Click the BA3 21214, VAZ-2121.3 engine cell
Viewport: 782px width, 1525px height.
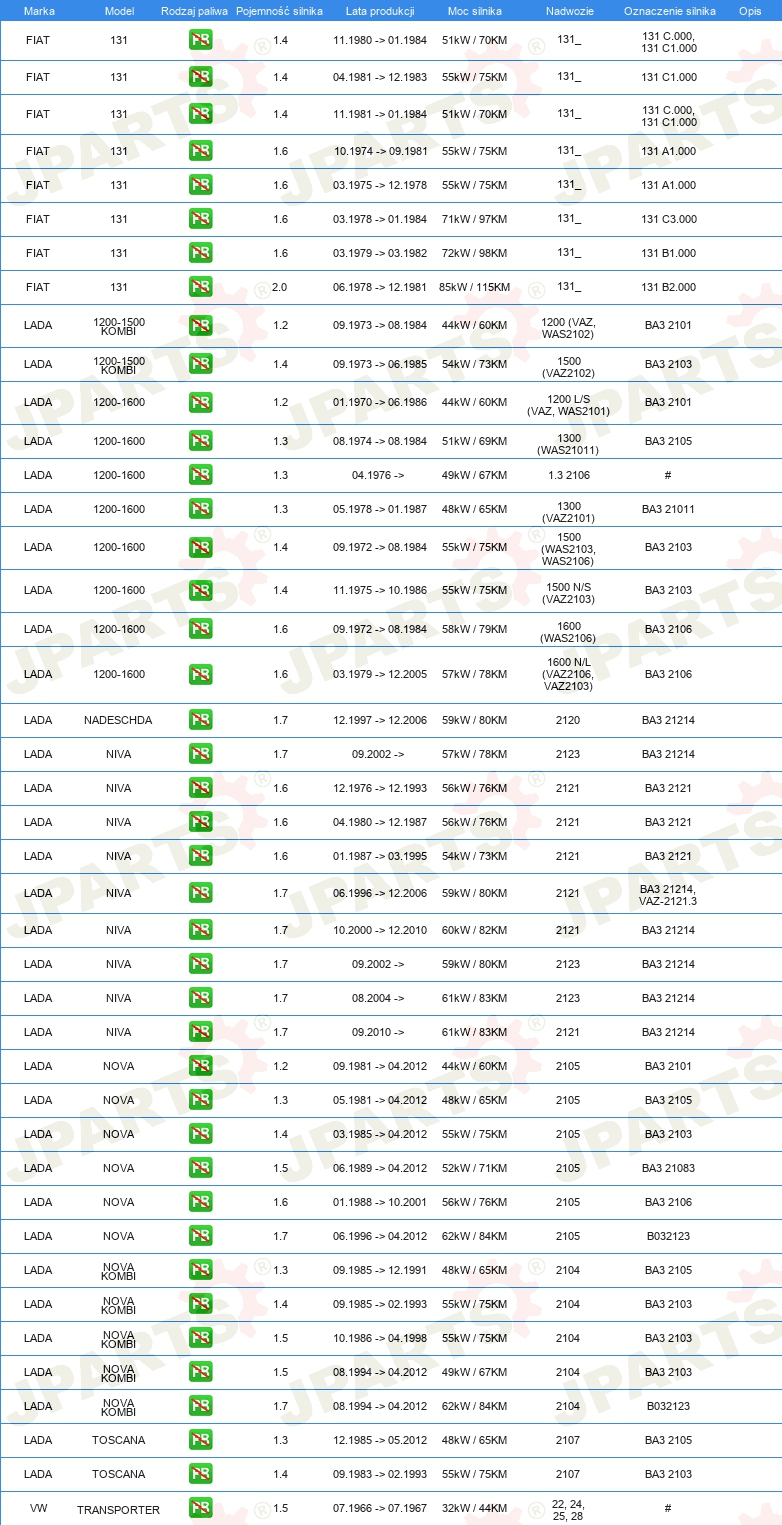click(668, 895)
